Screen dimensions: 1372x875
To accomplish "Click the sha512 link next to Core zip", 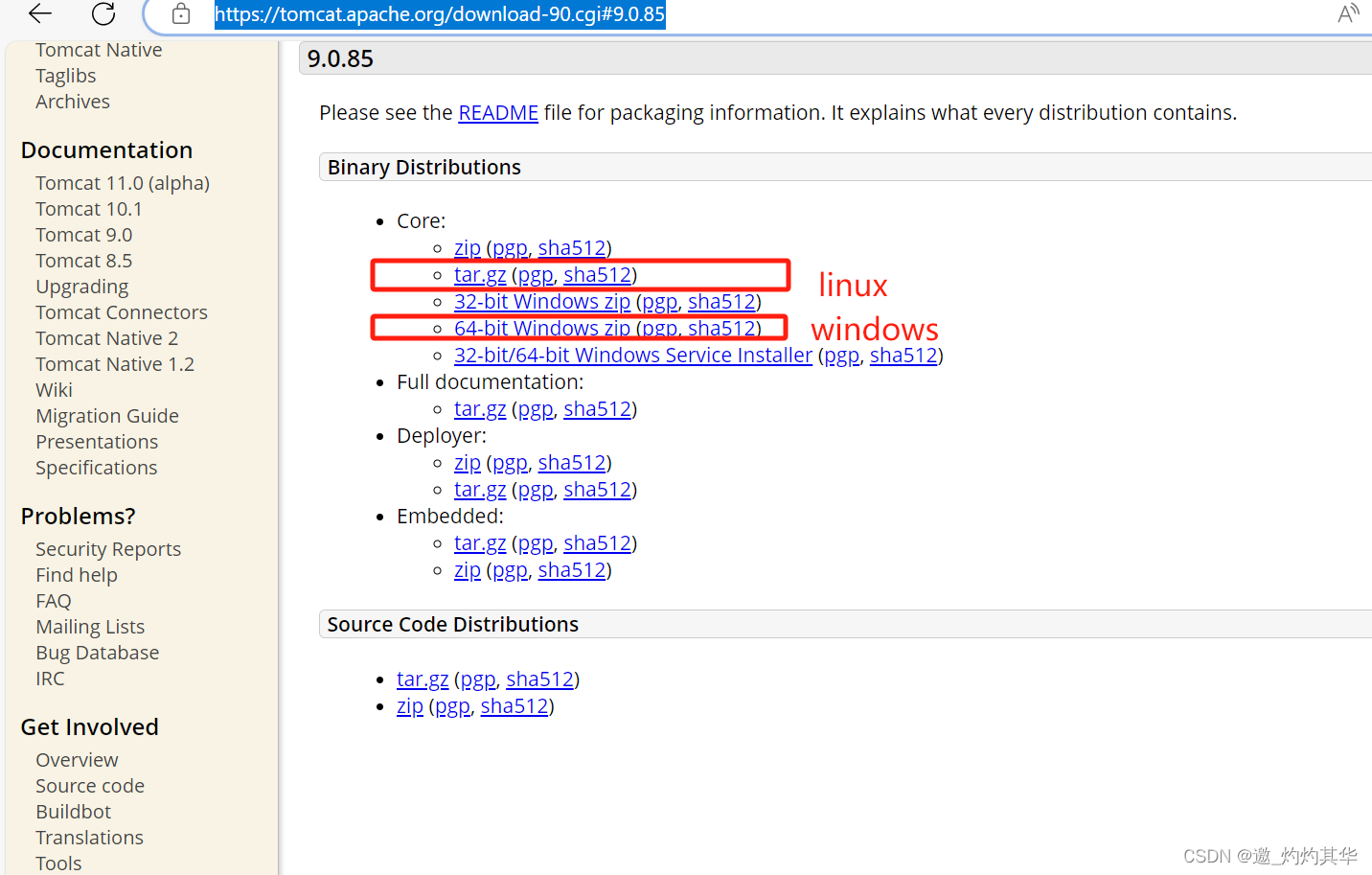I will tap(571, 247).
